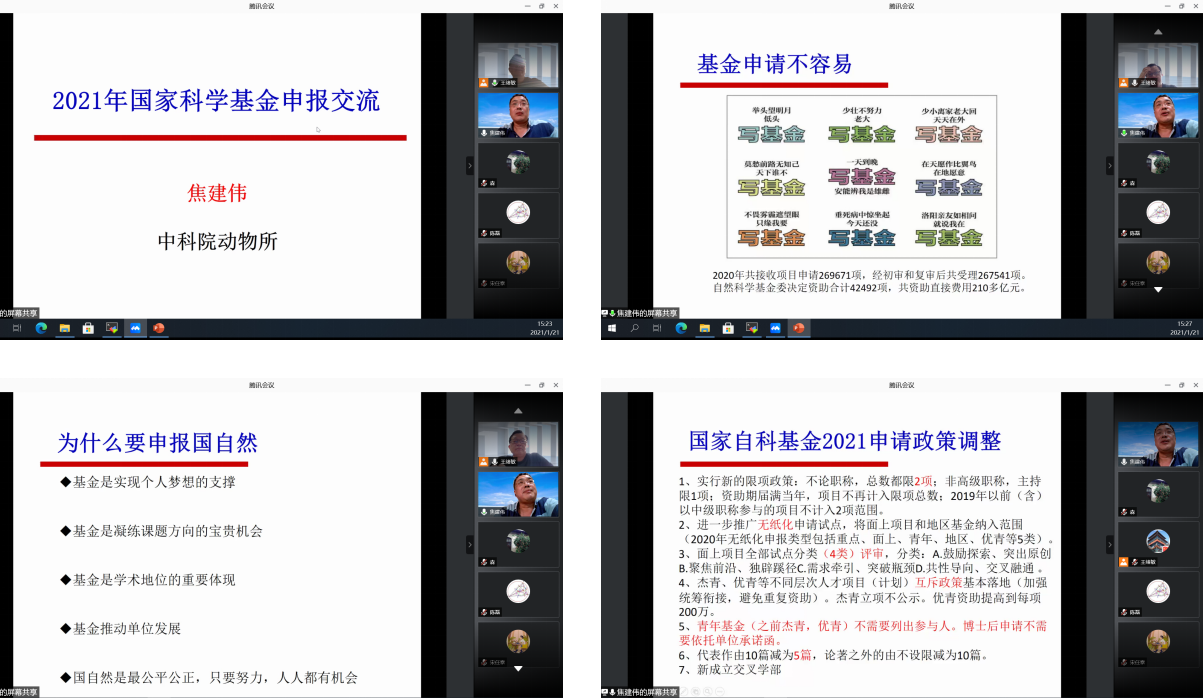Open Task View in top-left panel taskbar
Image resolution: width=1203 pixels, height=698 pixels.
(x=17, y=328)
